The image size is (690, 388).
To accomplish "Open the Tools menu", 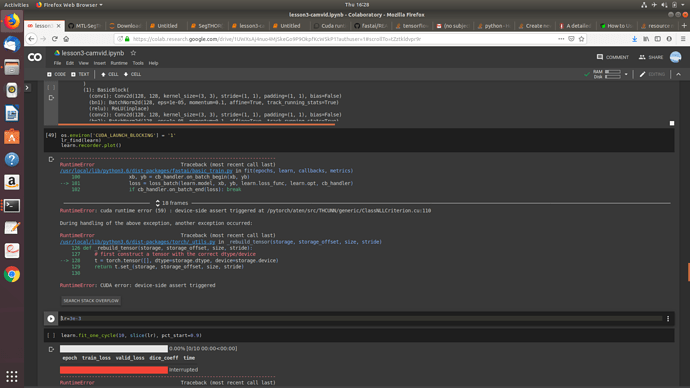I will point(138,63).
